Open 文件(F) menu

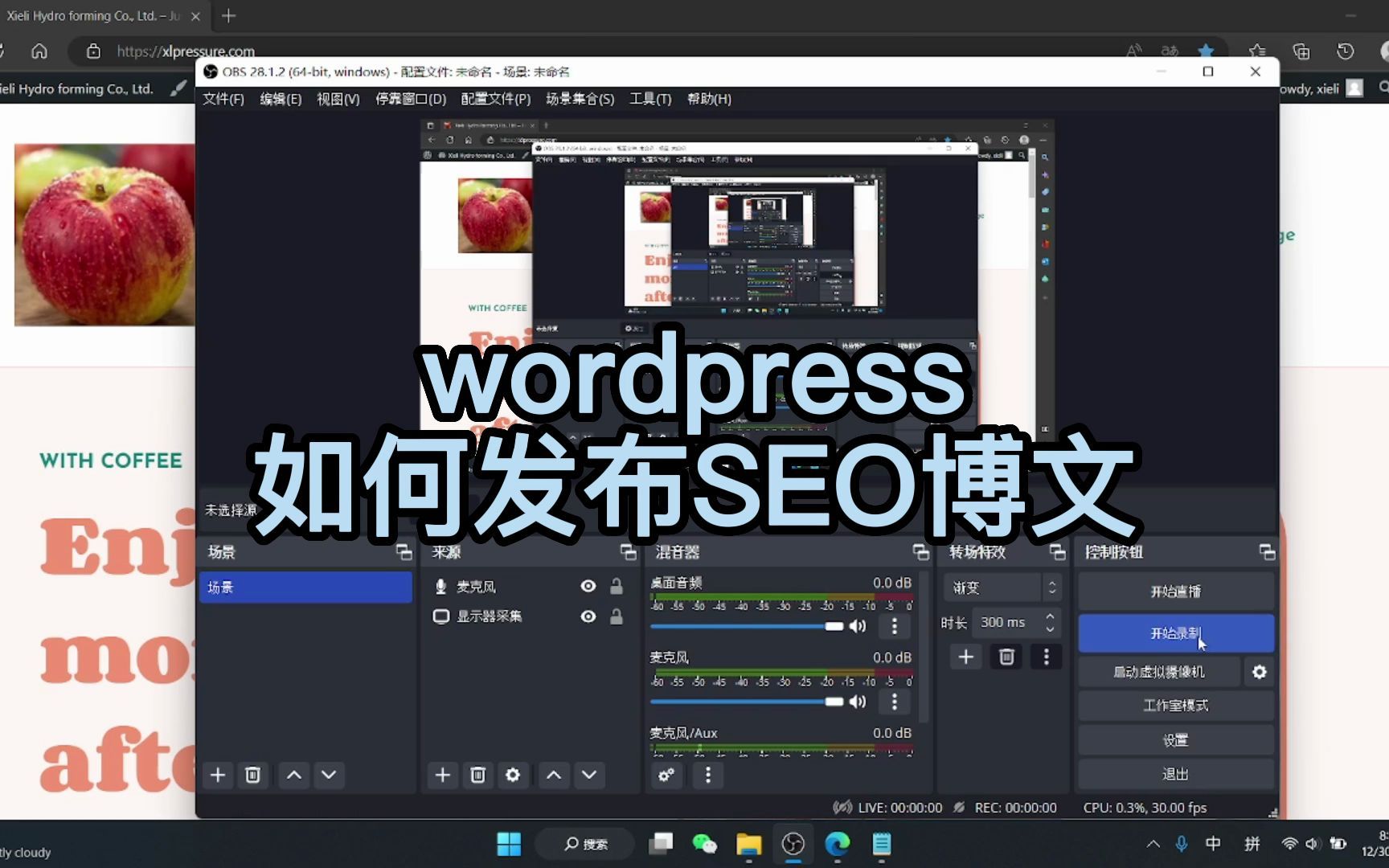click(223, 99)
